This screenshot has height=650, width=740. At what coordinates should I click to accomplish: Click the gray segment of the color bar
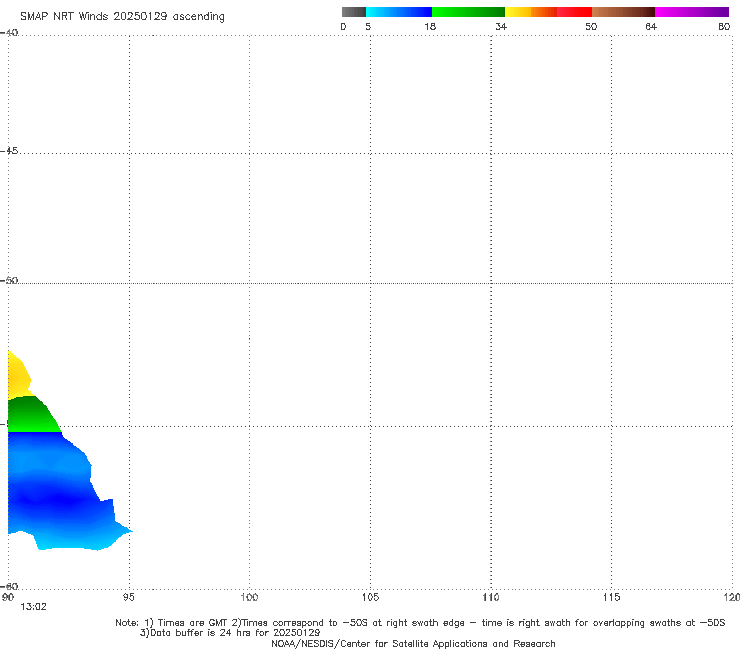point(353,12)
